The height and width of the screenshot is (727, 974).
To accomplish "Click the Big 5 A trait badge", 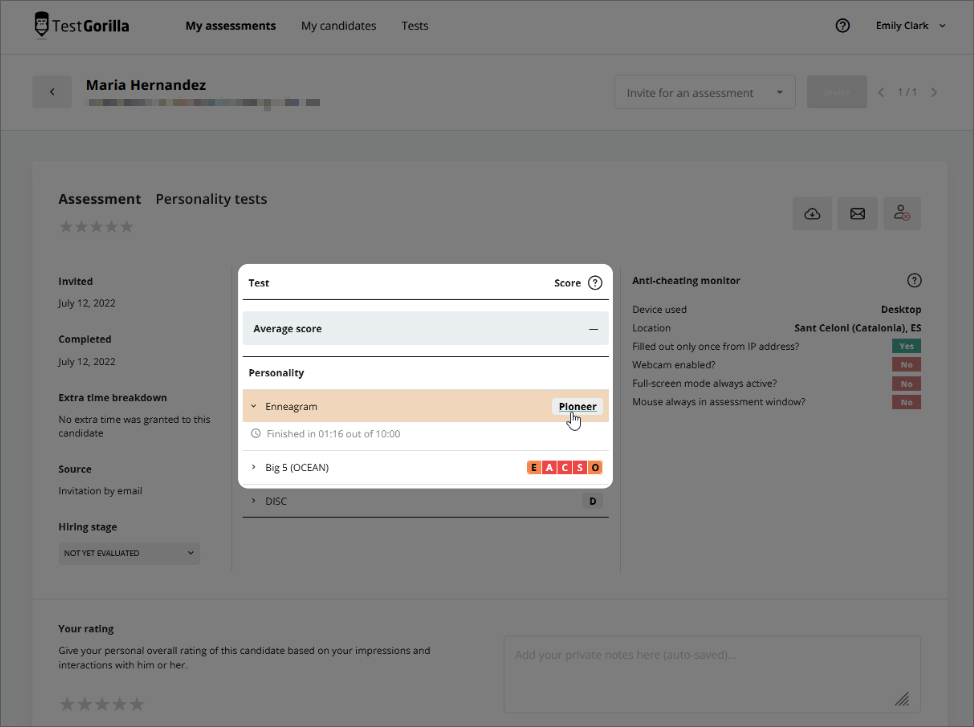I will pyautogui.click(x=549, y=467).
